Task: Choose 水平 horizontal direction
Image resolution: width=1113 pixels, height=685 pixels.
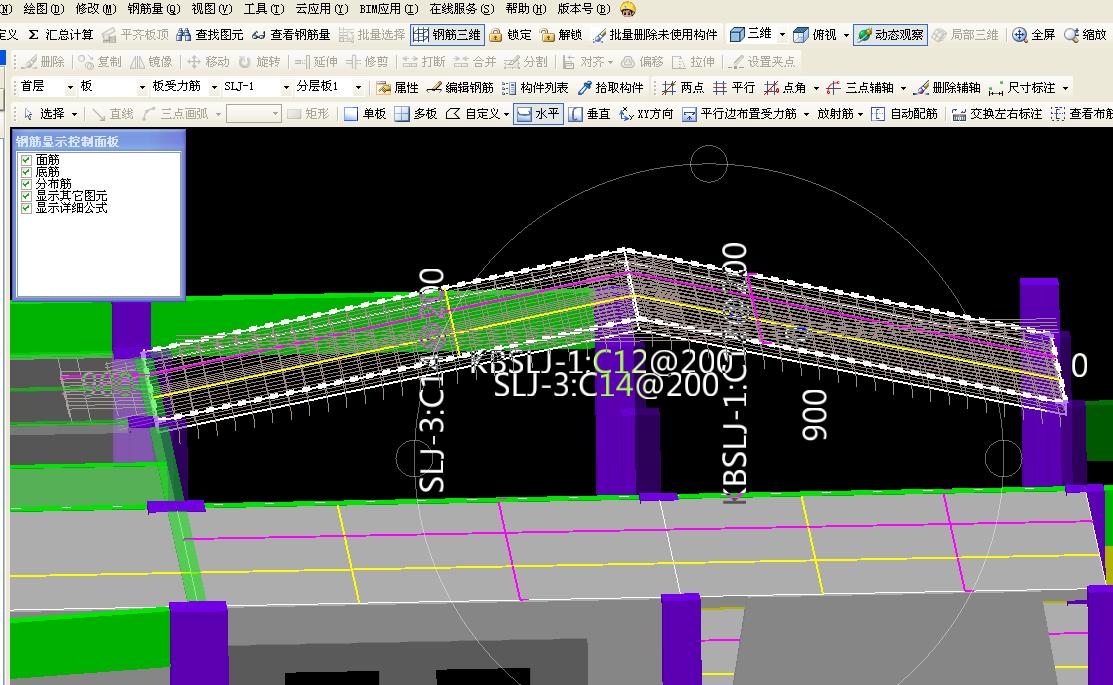Action: [538, 114]
